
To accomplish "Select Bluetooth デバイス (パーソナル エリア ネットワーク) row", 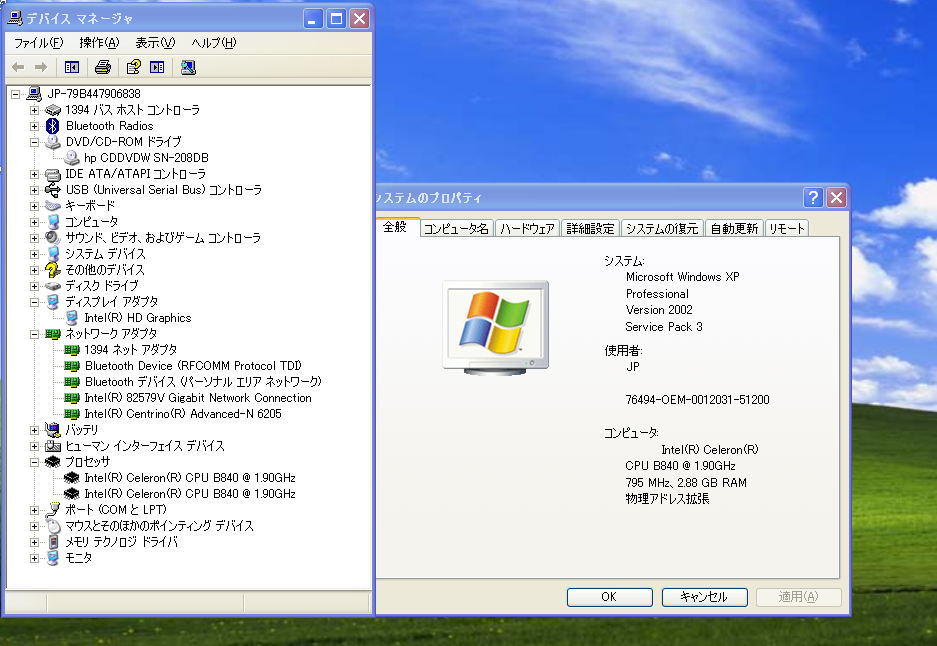I will [203, 382].
